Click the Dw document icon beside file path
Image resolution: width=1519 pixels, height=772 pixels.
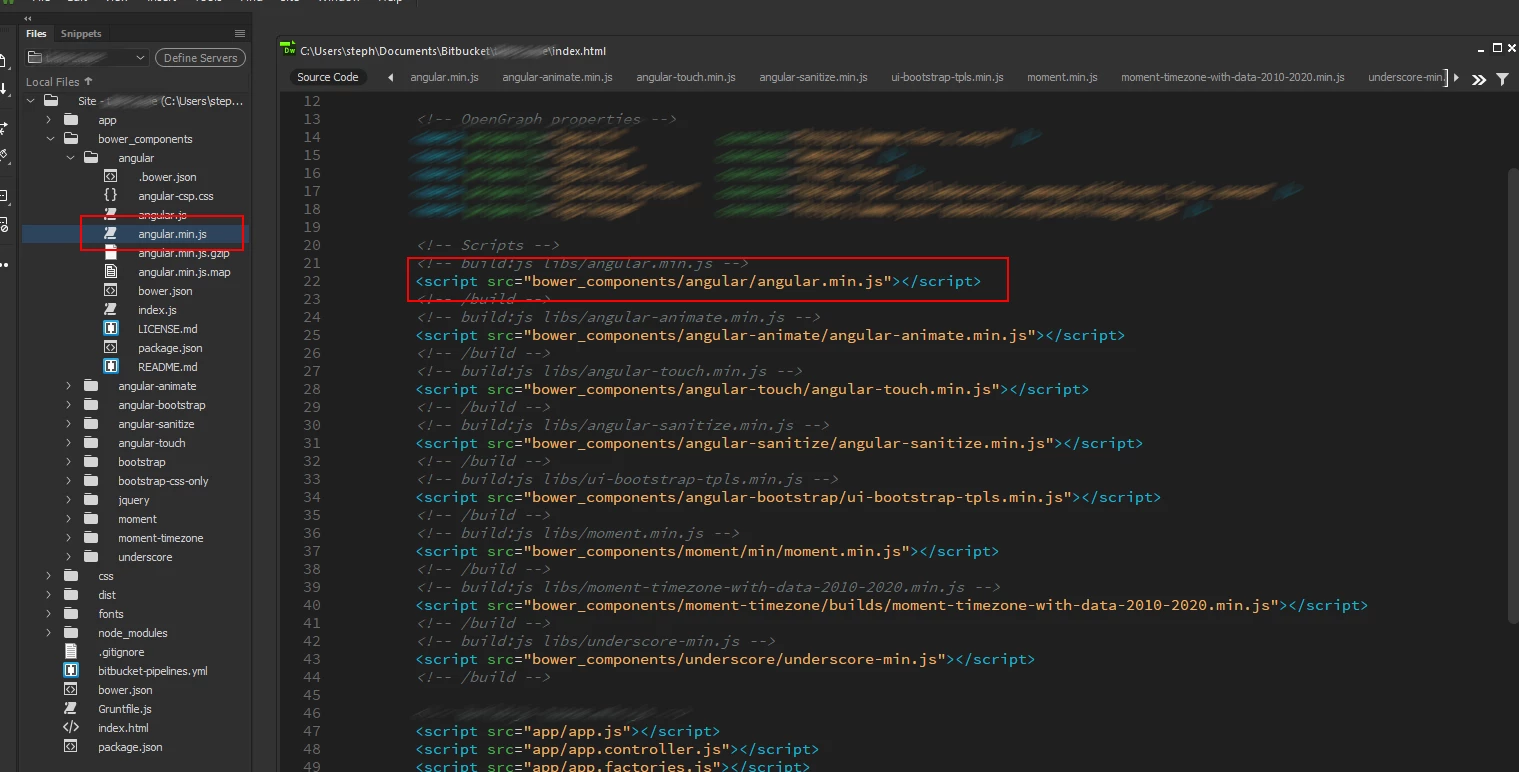[x=289, y=50]
